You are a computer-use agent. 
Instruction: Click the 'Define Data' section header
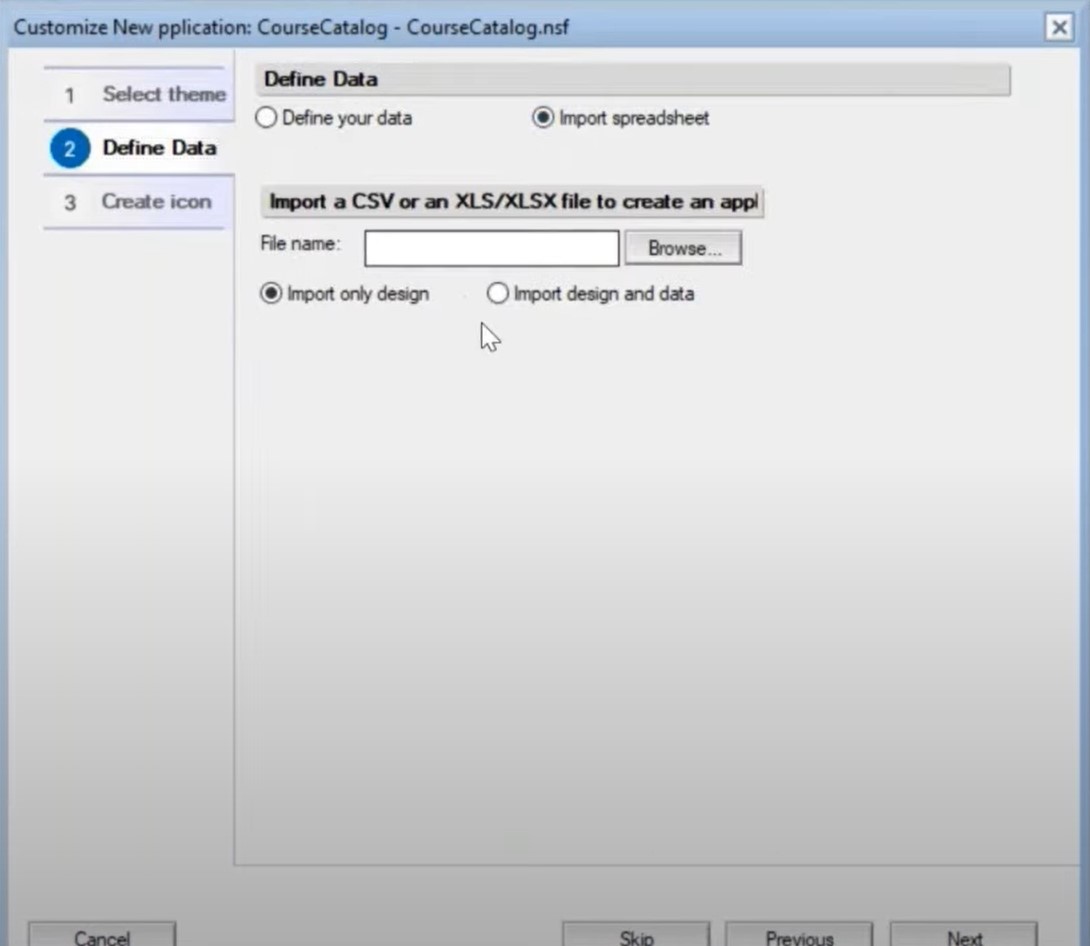pyautogui.click(x=632, y=80)
